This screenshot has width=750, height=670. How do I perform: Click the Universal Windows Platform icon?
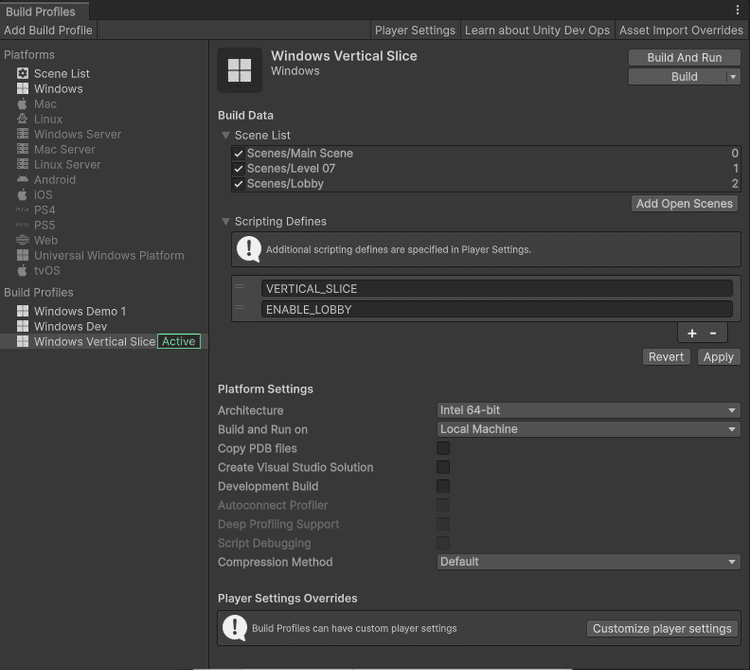[22, 255]
